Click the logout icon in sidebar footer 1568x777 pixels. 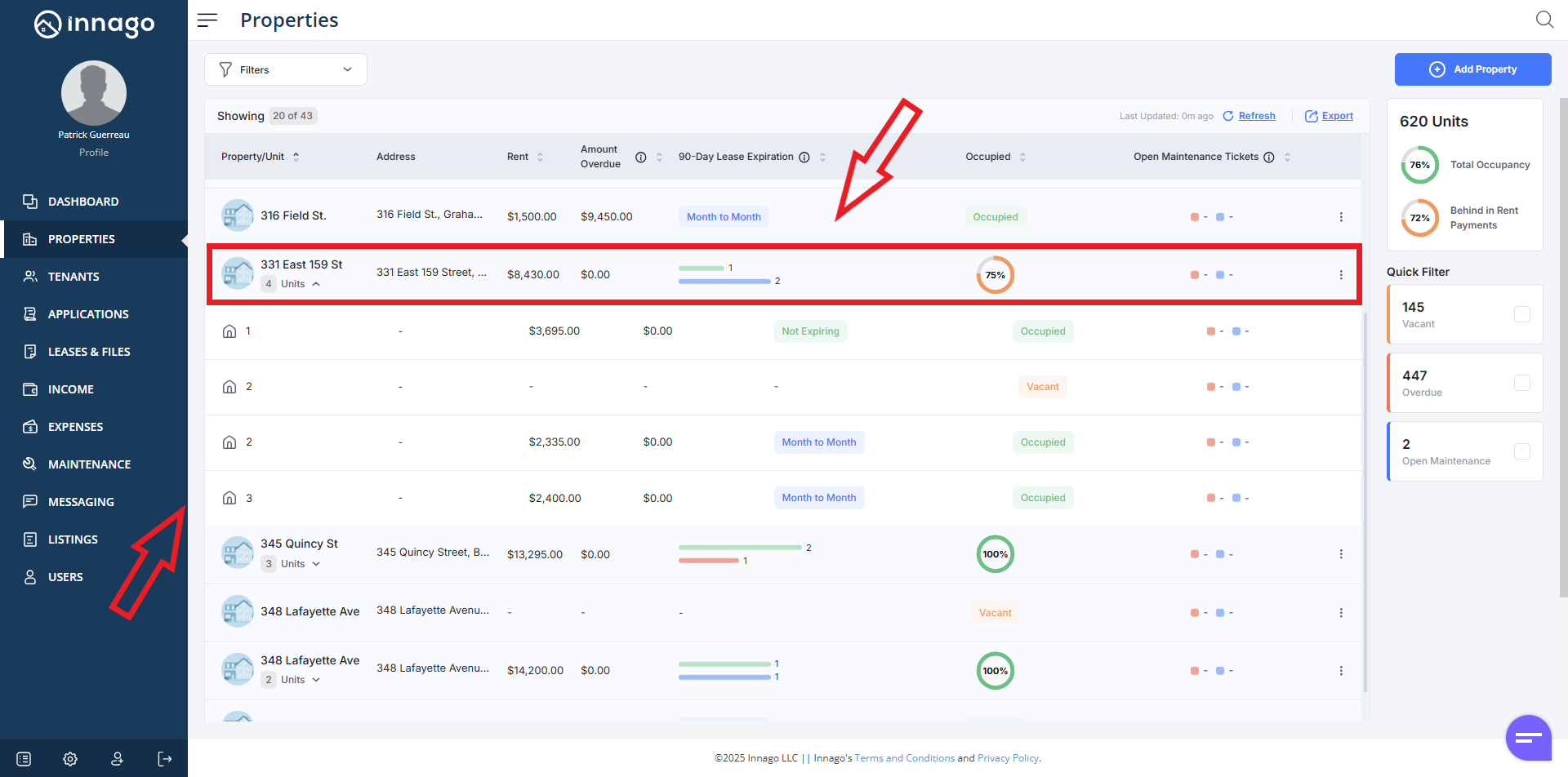[165, 759]
